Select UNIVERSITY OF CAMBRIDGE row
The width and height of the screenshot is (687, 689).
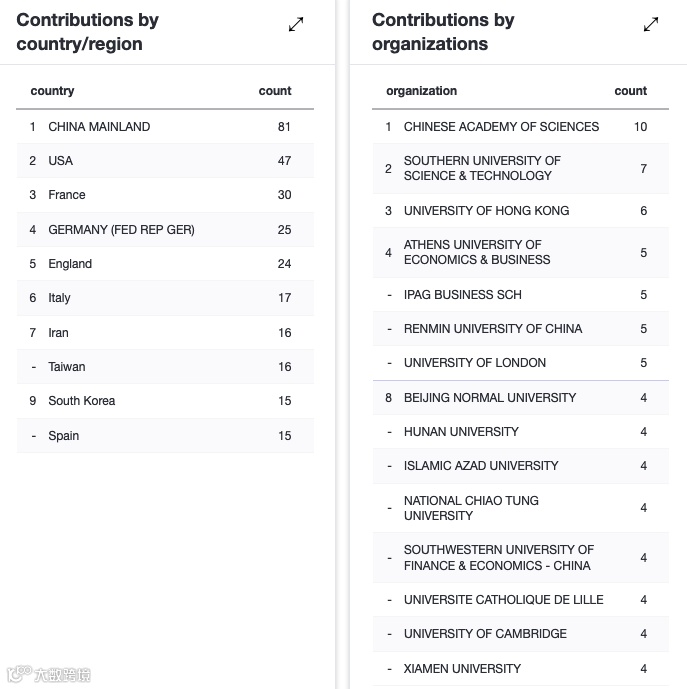point(485,634)
